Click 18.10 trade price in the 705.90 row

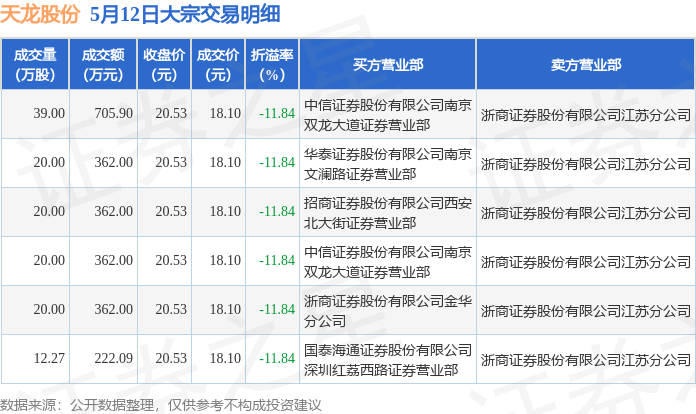225,114
